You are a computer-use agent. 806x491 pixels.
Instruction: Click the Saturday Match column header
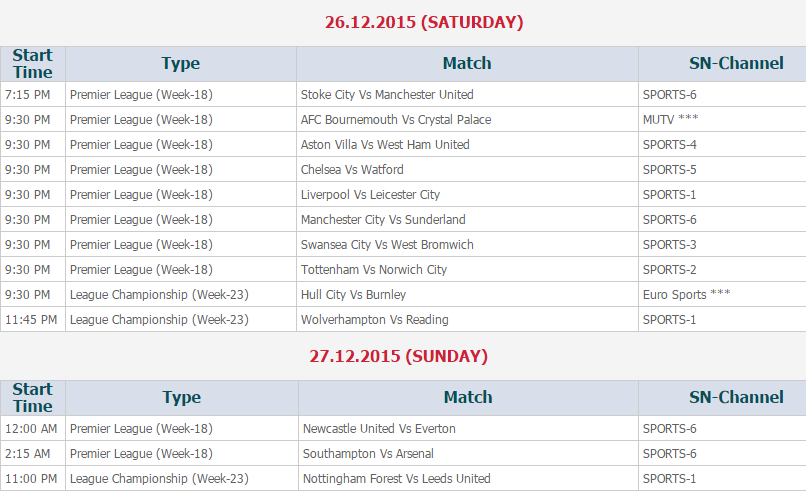pyautogui.click(x=467, y=63)
